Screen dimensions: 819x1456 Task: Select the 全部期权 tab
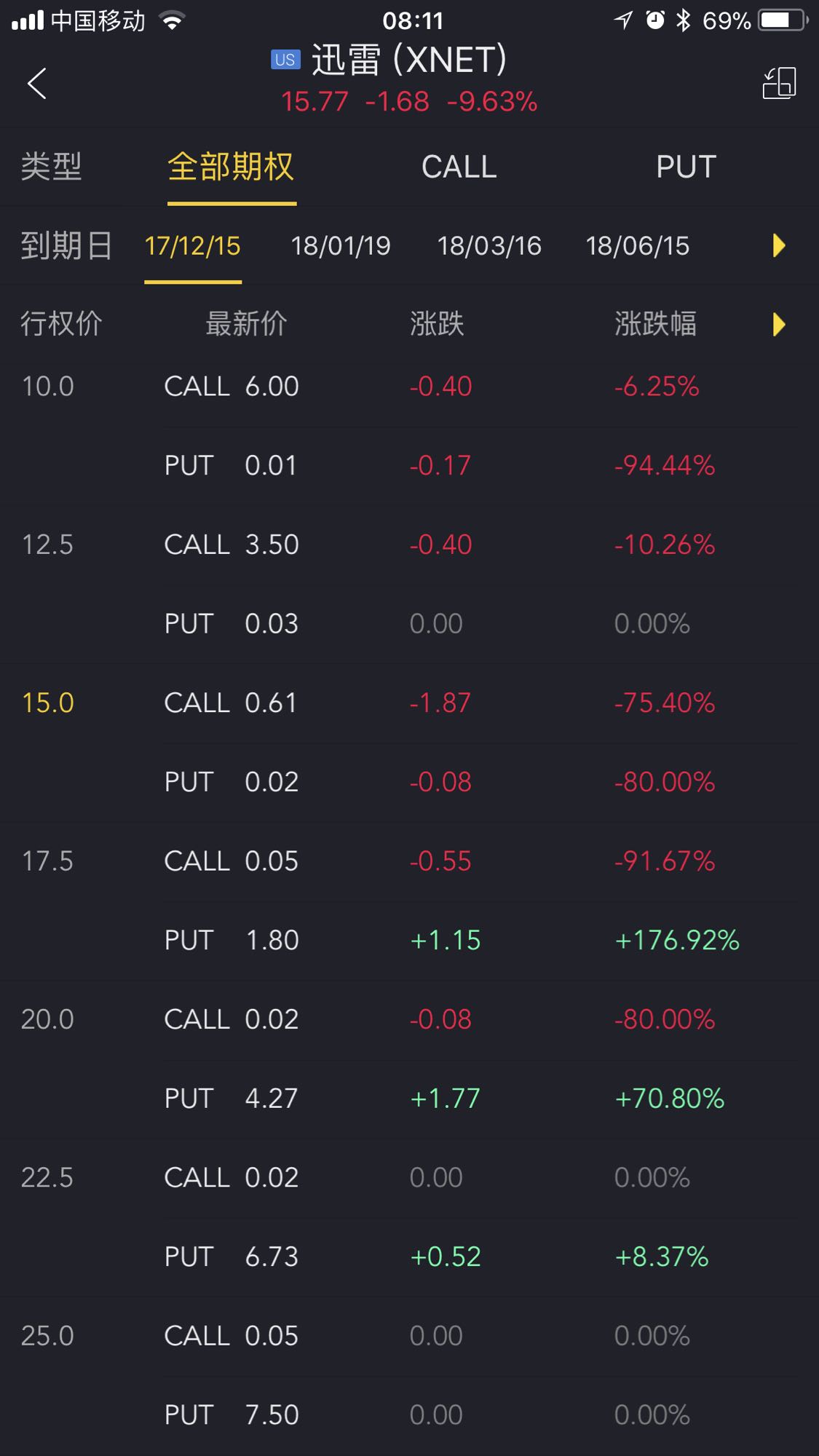[x=231, y=167]
